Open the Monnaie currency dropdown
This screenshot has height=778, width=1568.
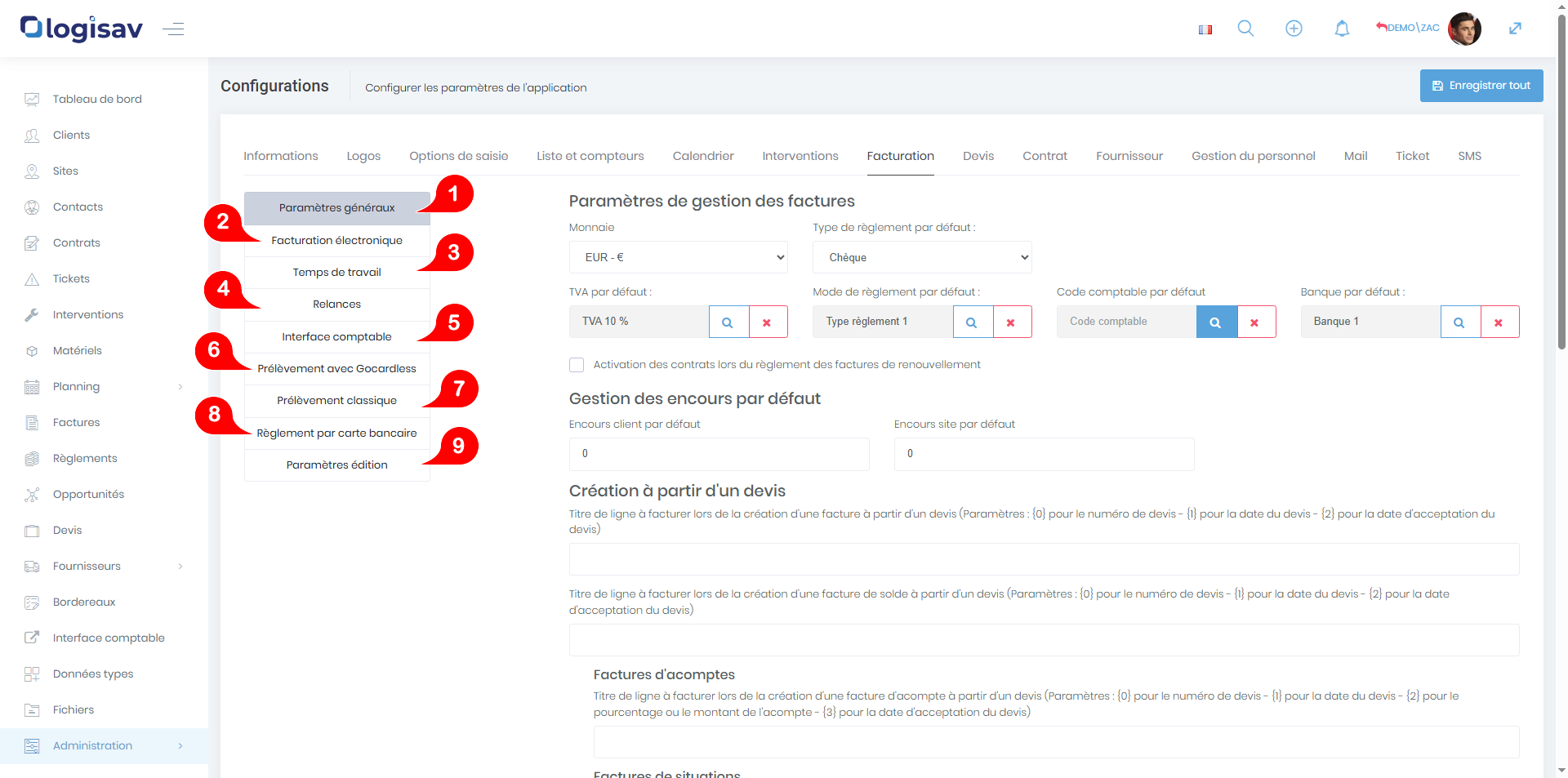tap(678, 257)
